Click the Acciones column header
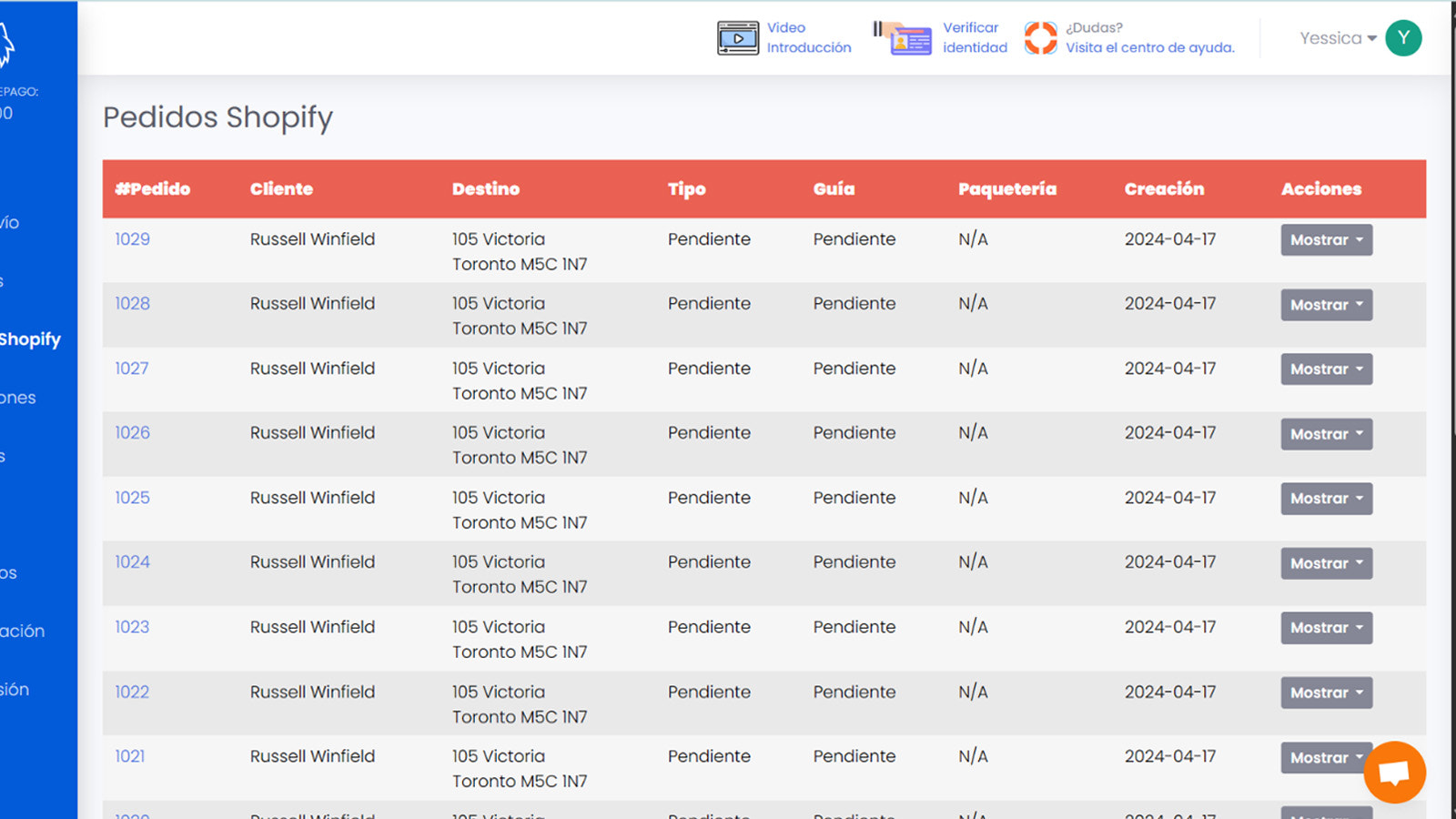 point(1321,189)
